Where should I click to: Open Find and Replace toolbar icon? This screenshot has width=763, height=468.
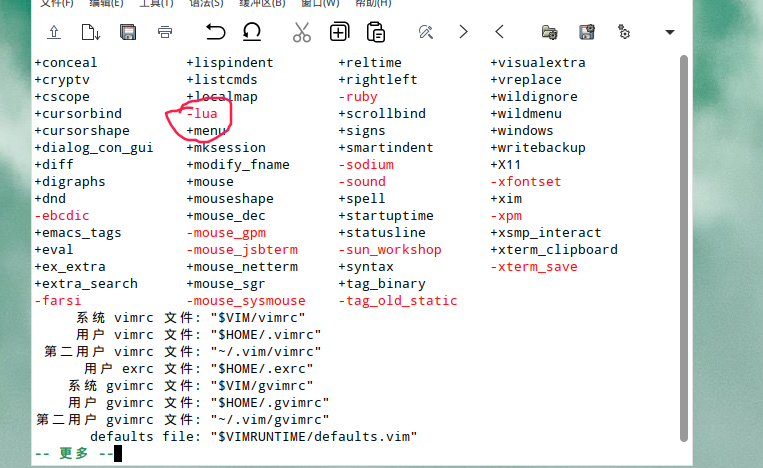click(x=426, y=32)
